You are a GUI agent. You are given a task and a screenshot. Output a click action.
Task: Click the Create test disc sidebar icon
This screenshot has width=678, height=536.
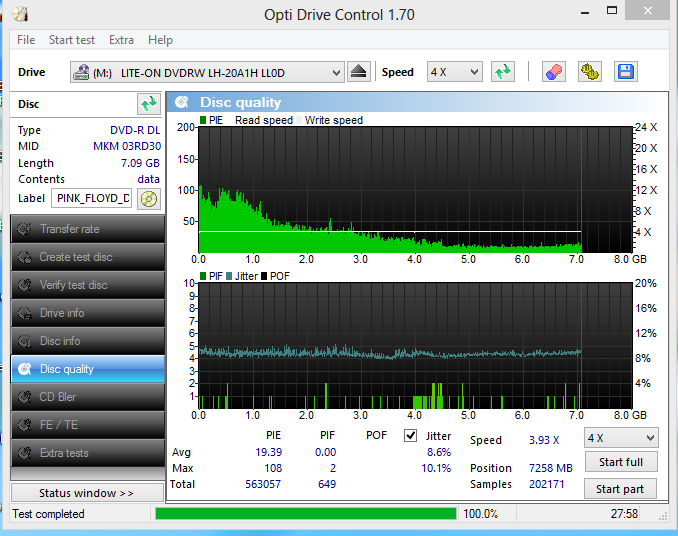(x=25, y=257)
